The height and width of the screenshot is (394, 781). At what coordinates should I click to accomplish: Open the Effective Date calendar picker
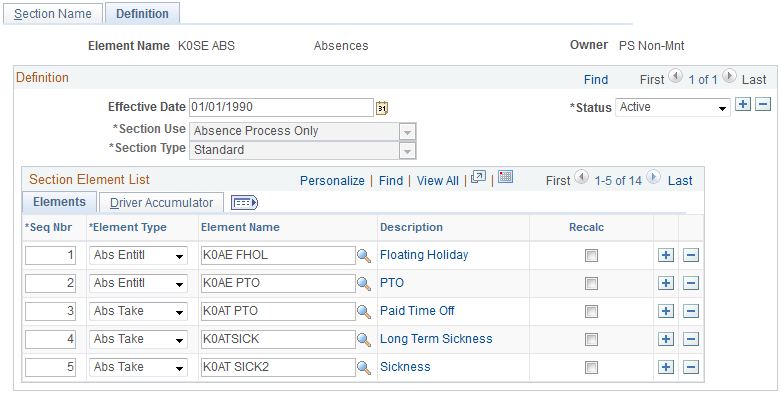pyautogui.click(x=382, y=108)
